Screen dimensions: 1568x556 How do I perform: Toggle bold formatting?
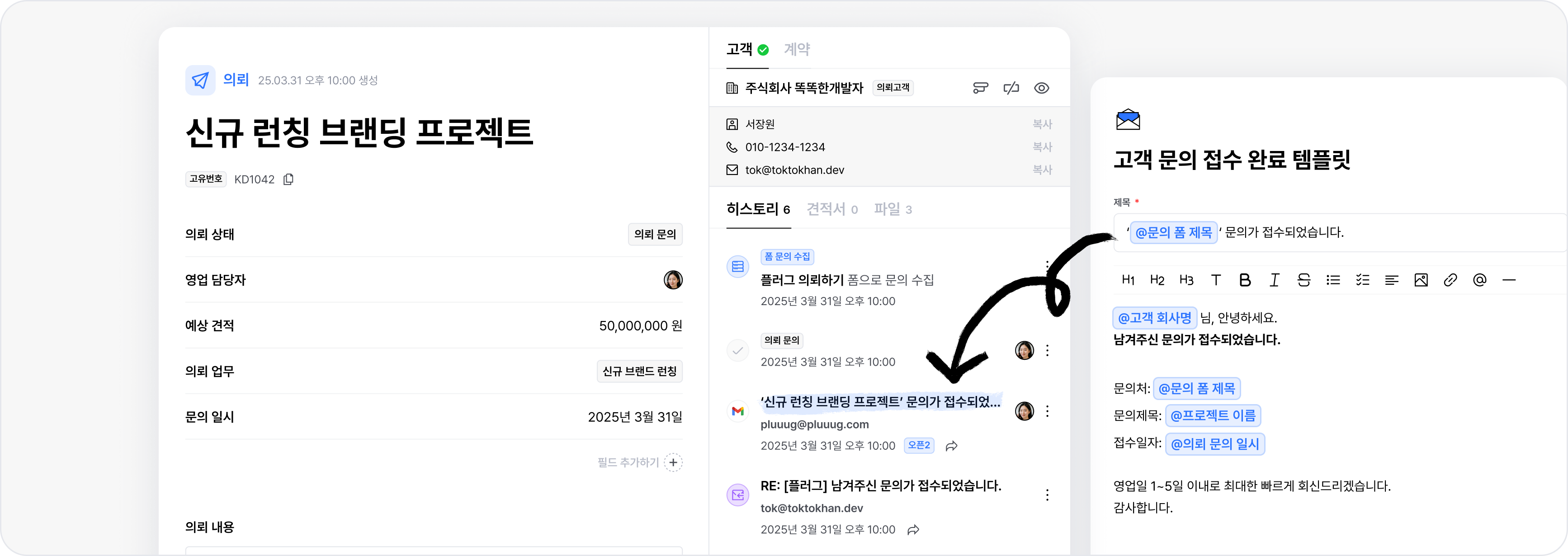(x=1245, y=280)
